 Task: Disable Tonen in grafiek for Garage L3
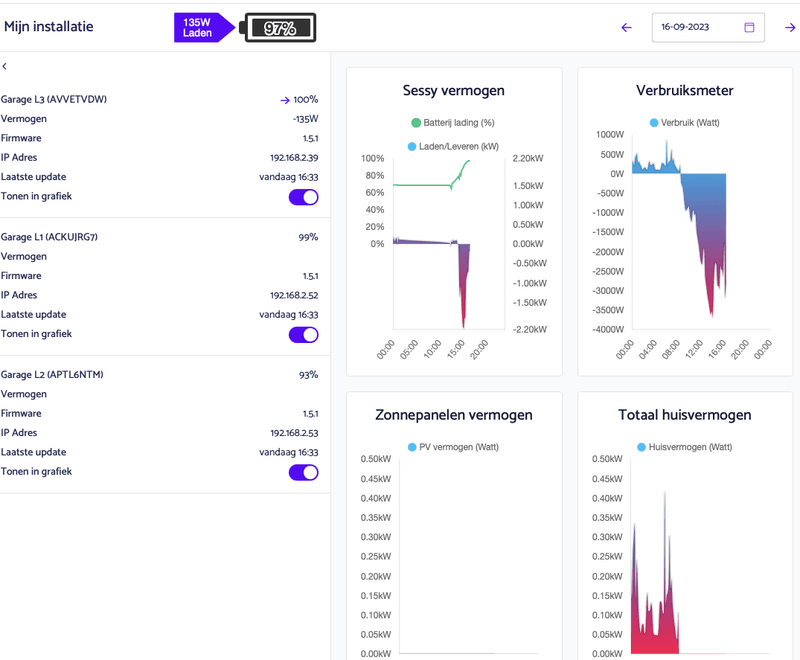point(303,197)
